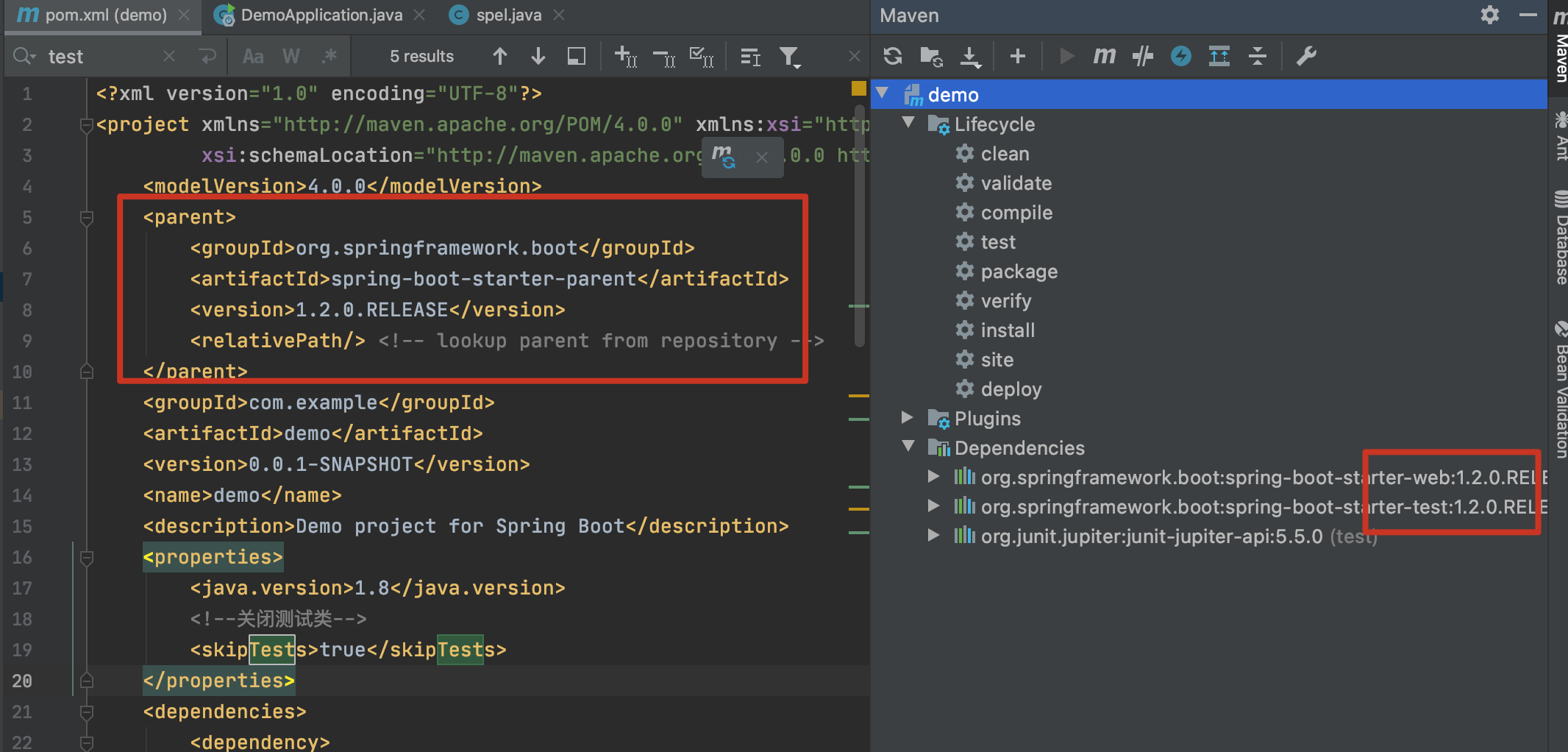
Task: Expand junit-jupiter-api dependency
Action: pos(933,535)
